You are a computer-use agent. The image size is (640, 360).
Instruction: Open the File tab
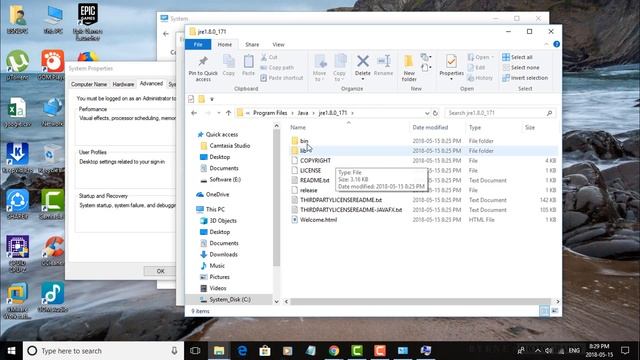click(198, 44)
